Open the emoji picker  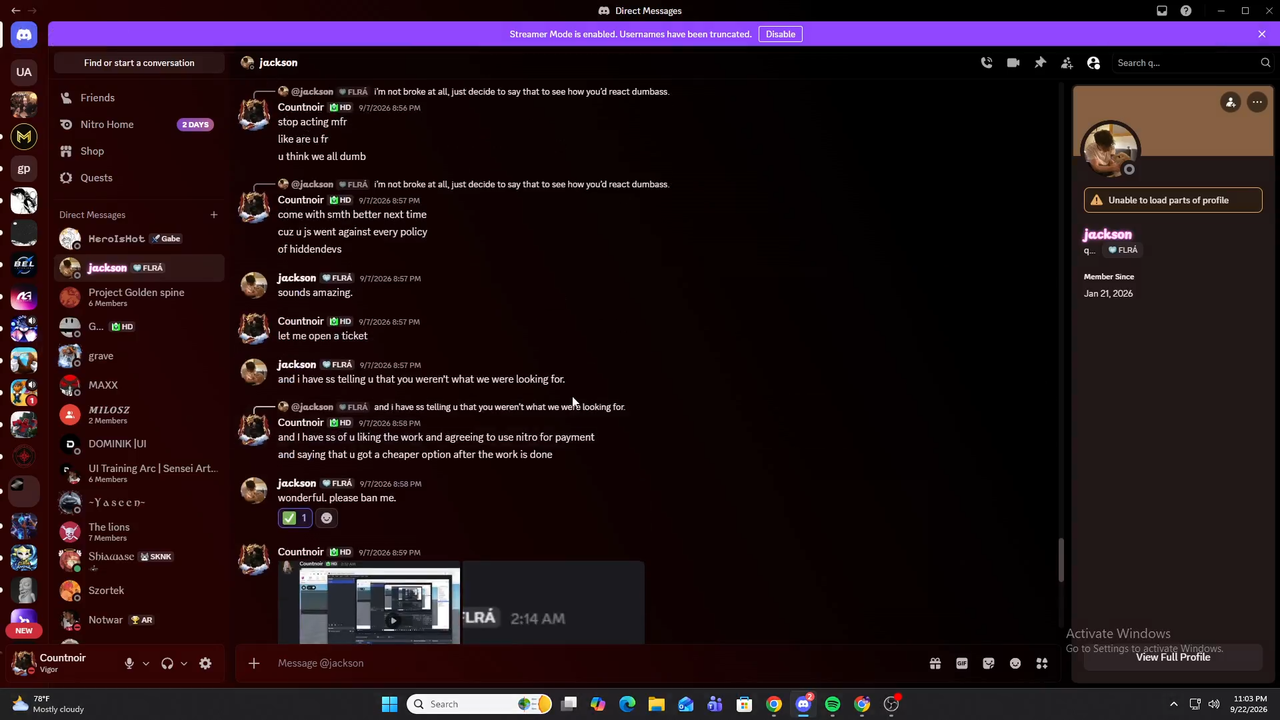[1015, 663]
